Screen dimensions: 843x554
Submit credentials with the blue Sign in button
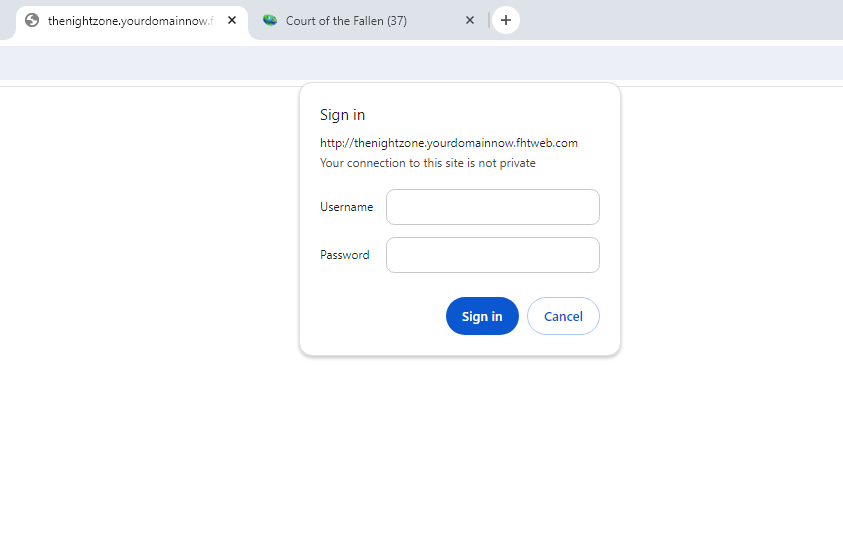coord(482,316)
